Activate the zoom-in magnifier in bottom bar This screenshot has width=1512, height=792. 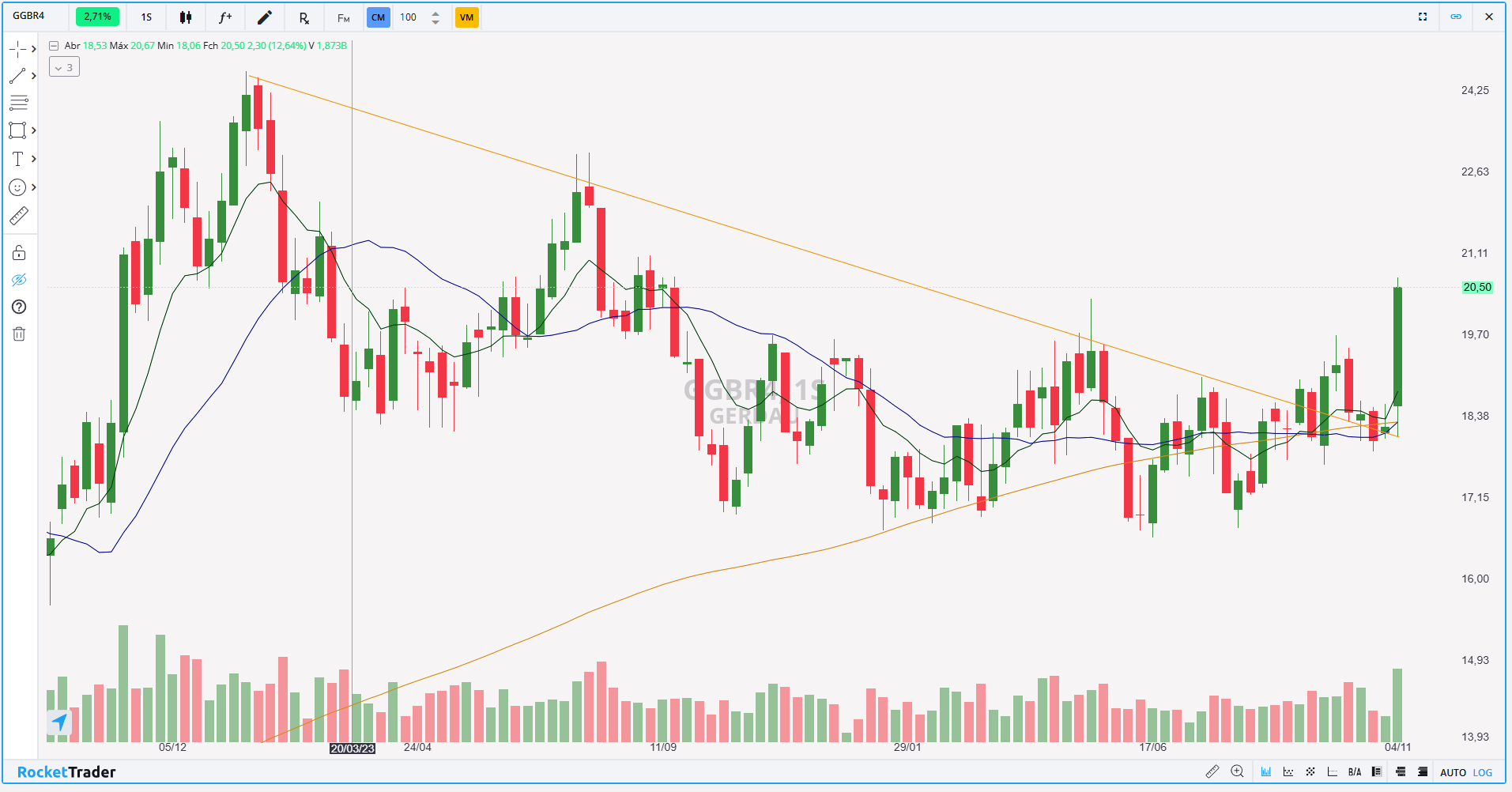click(1238, 771)
